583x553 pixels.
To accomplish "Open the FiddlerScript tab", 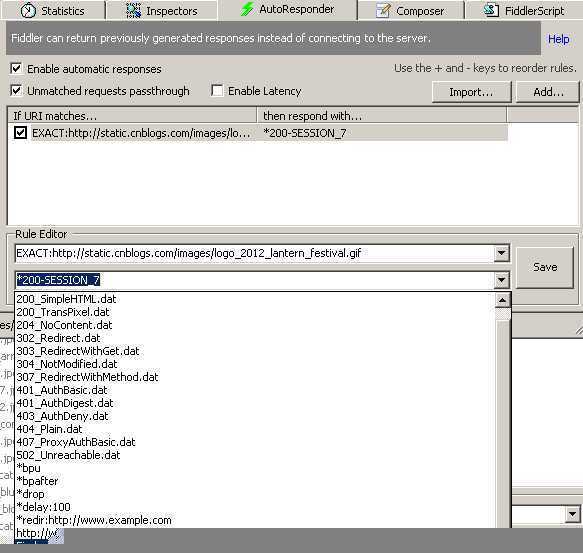I will (524, 10).
